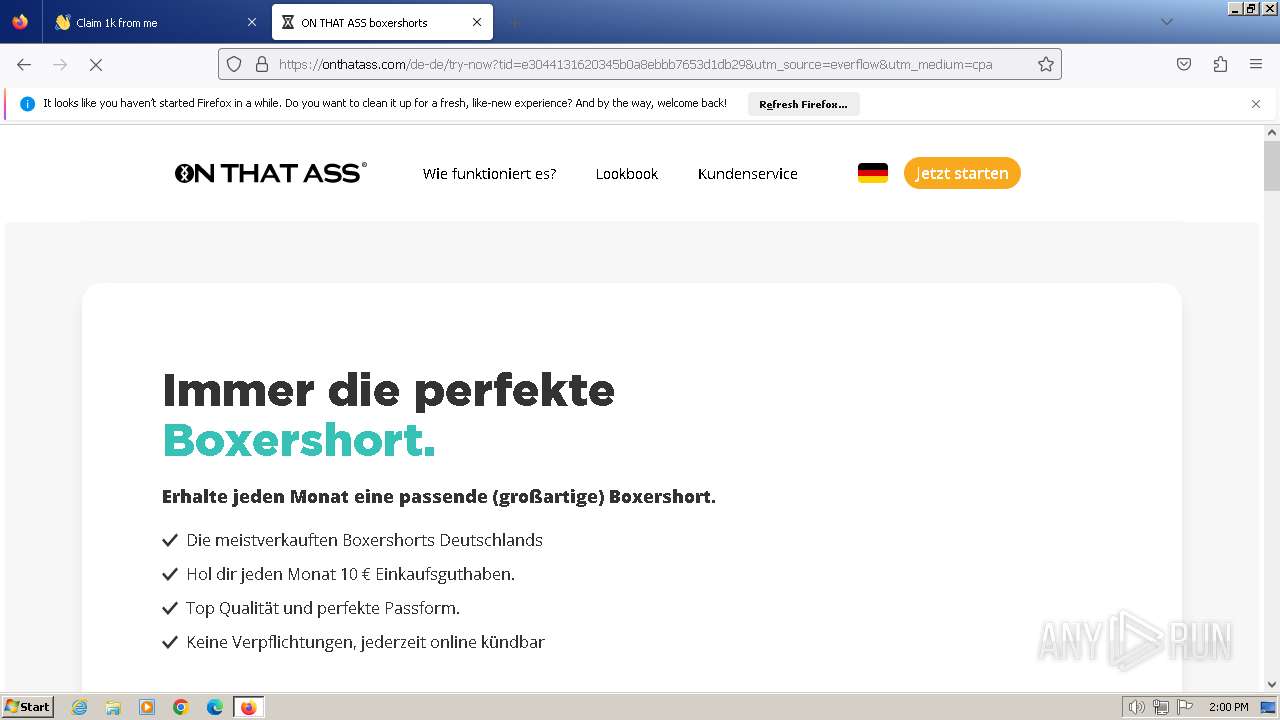Stop loading the page
Image resolution: width=1280 pixels, height=720 pixels.
[x=96, y=64]
